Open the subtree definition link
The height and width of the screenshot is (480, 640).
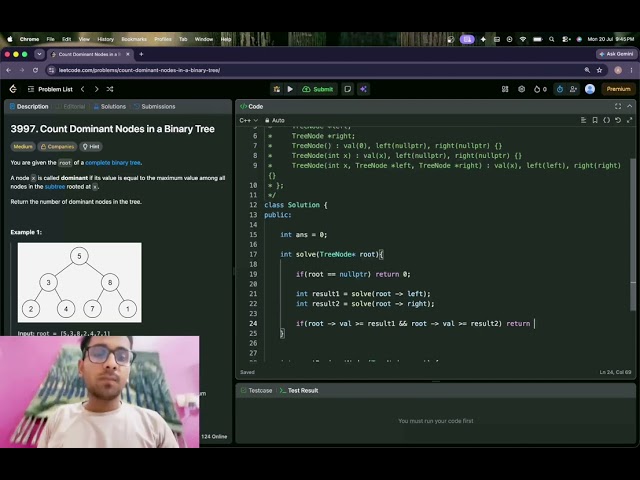pyautogui.click(x=55, y=187)
